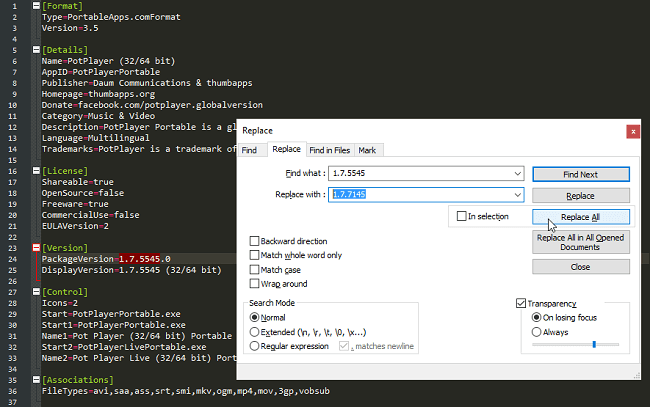The width and height of the screenshot is (650, 407).
Task: Click the Homepage=thumbapps.org line
Action: pyautogui.click(x=98, y=94)
